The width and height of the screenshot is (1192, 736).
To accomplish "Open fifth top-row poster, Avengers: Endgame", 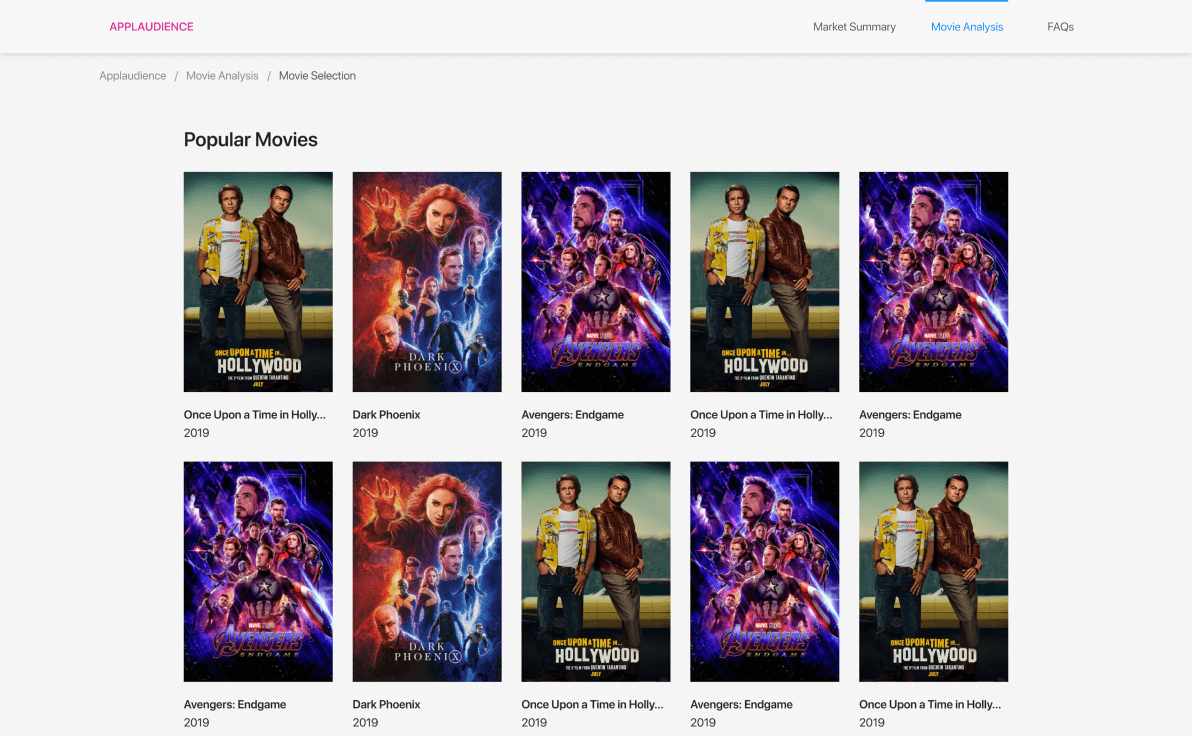I will (933, 281).
